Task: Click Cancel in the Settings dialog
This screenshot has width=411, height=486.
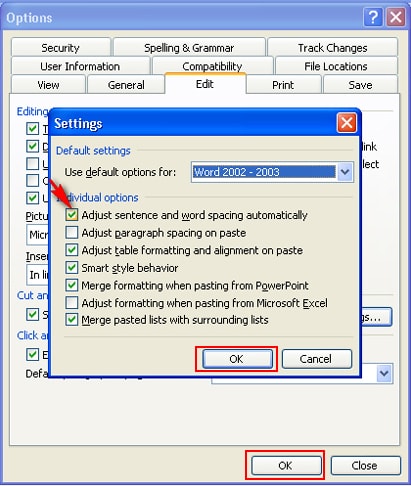Action: pyautogui.click(x=316, y=359)
